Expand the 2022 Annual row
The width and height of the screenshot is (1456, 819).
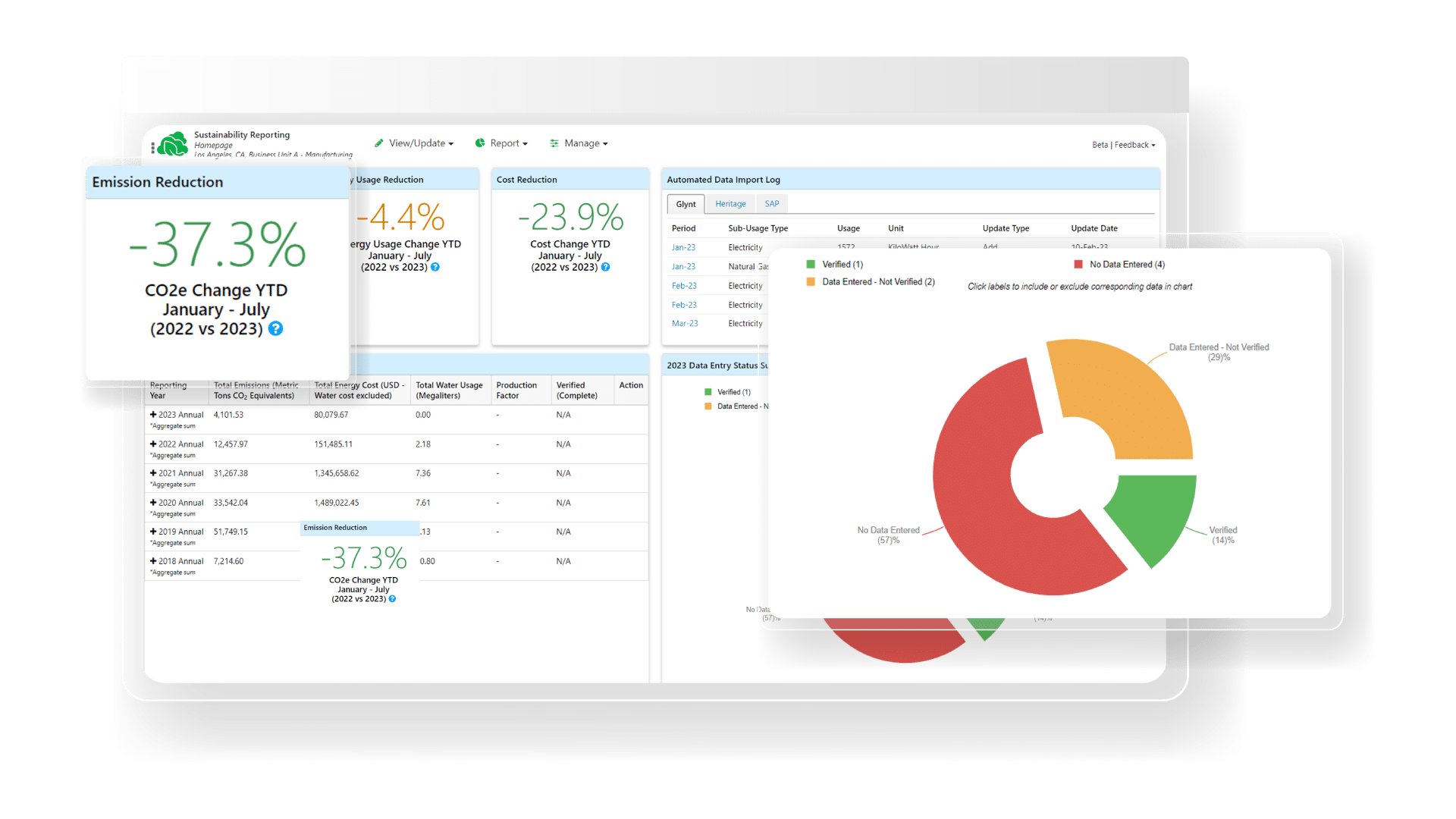[153, 444]
